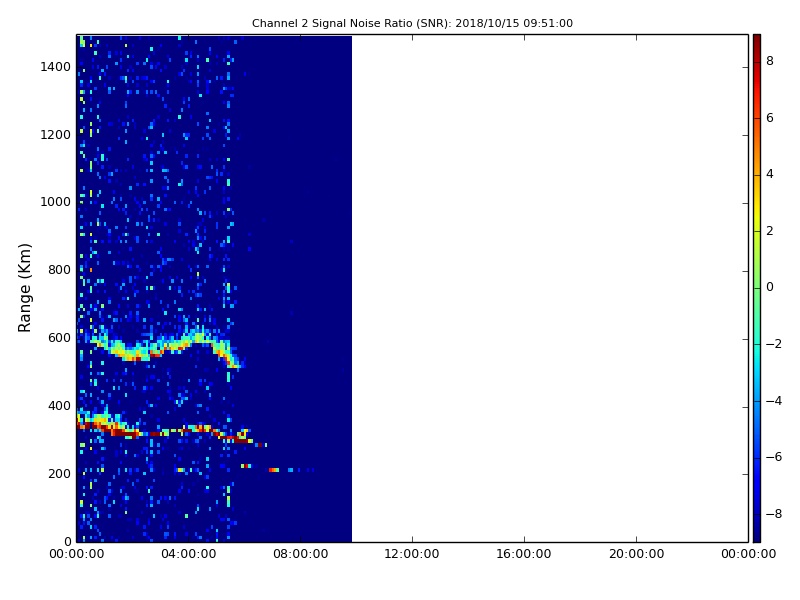
Task: Click the 16:00:00 time axis label
Action: 524,554
